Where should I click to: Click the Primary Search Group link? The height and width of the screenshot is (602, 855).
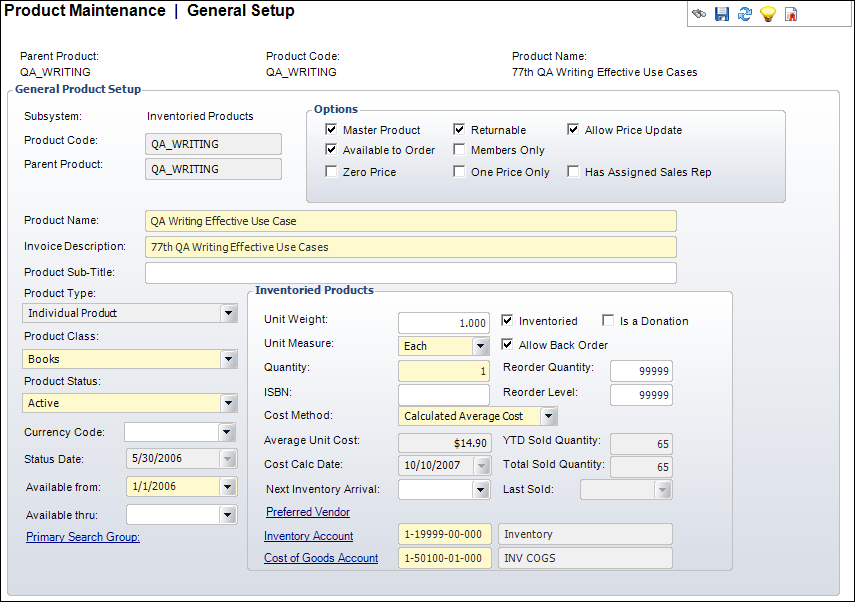pos(82,537)
